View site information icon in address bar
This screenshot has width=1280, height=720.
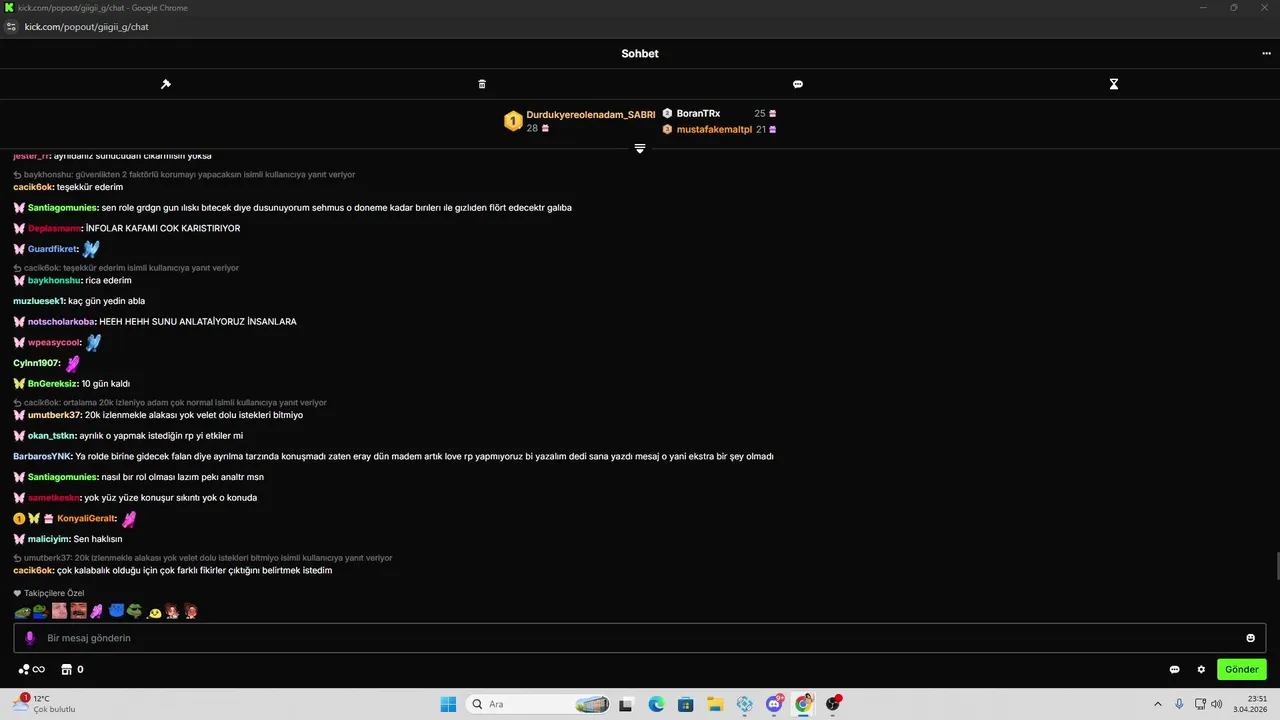12,27
